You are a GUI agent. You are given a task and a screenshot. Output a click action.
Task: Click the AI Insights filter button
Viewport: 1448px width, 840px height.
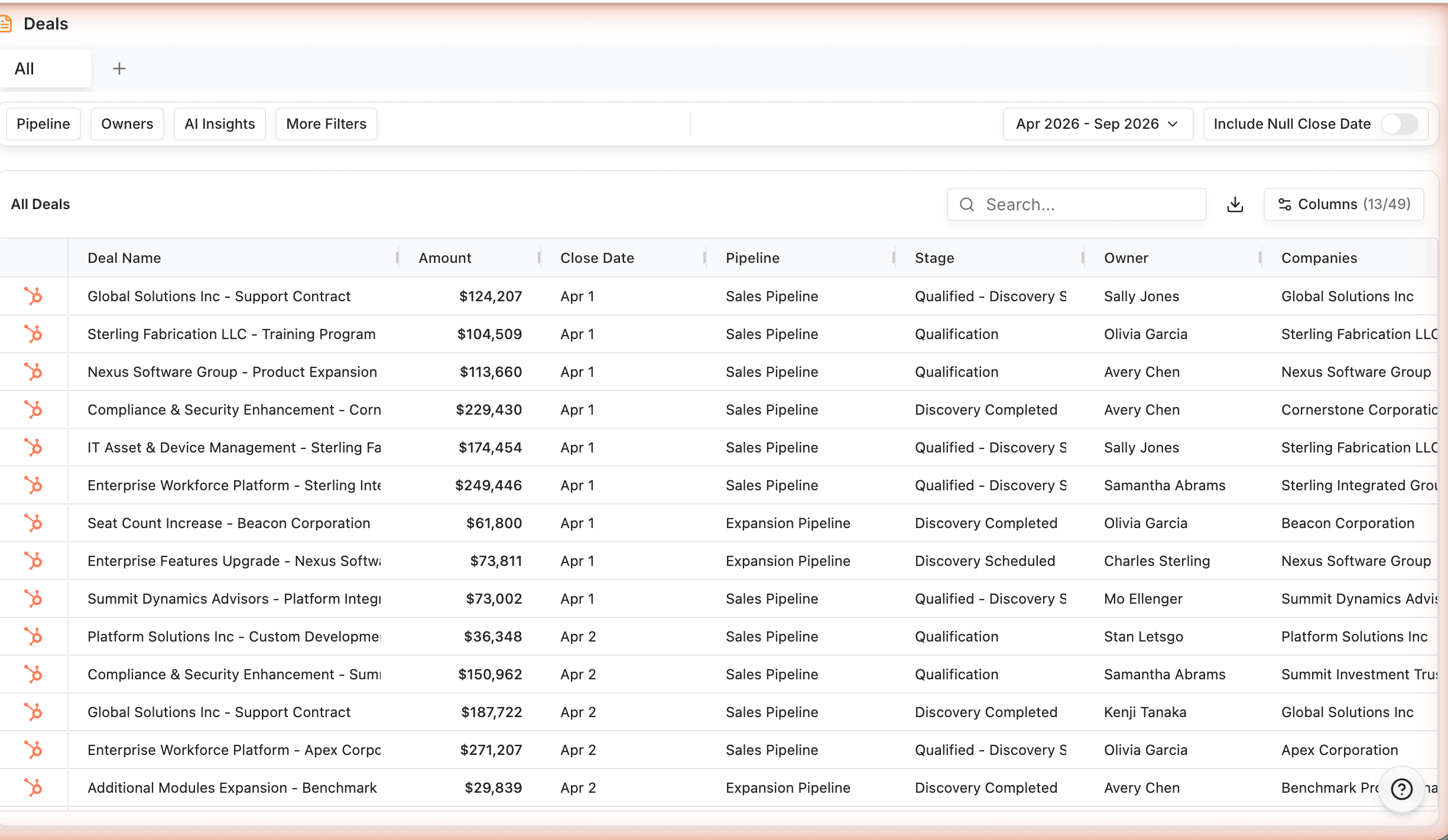point(219,124)
